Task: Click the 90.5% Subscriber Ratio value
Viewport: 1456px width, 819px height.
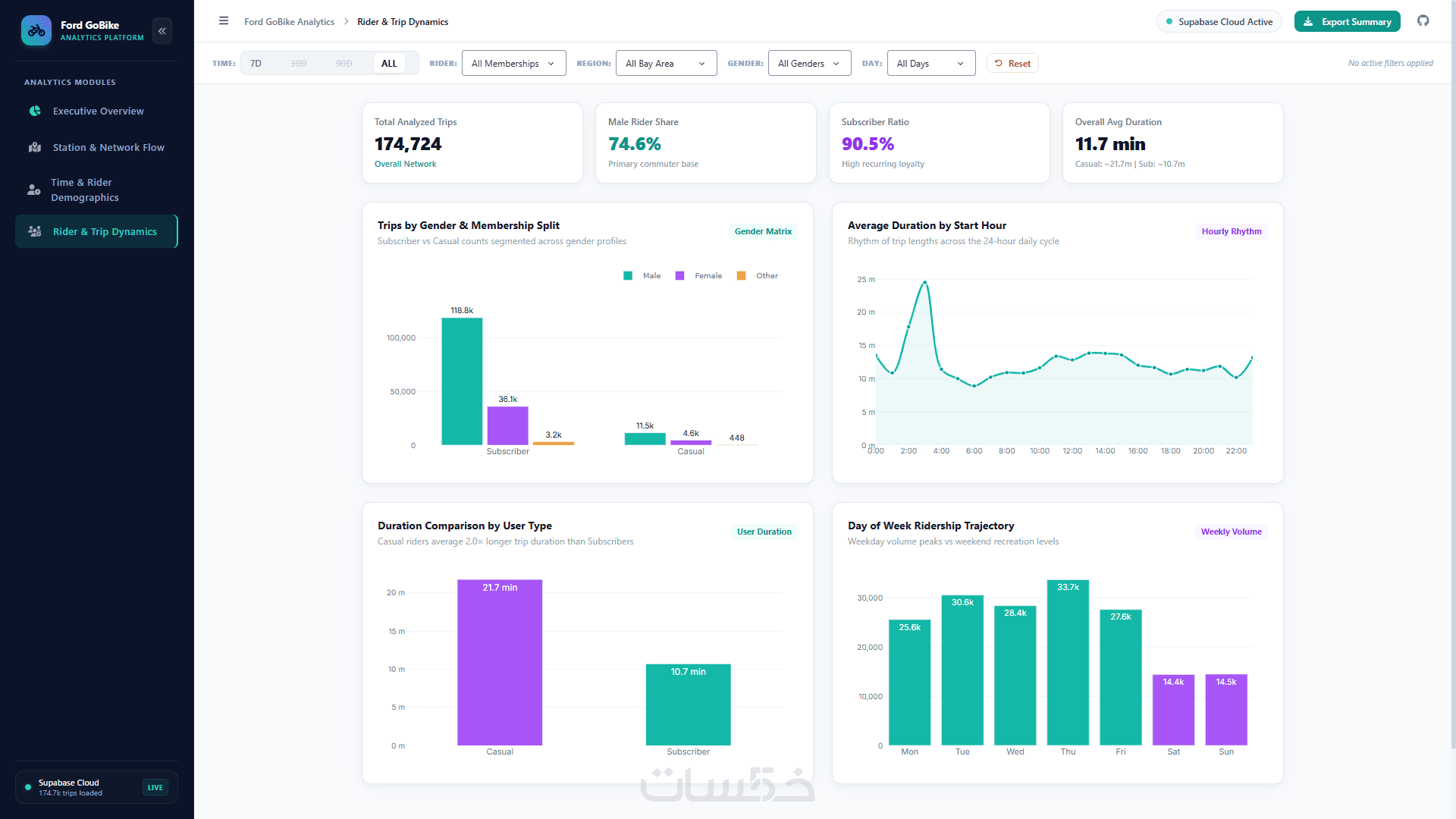Action: click(868, 143)
